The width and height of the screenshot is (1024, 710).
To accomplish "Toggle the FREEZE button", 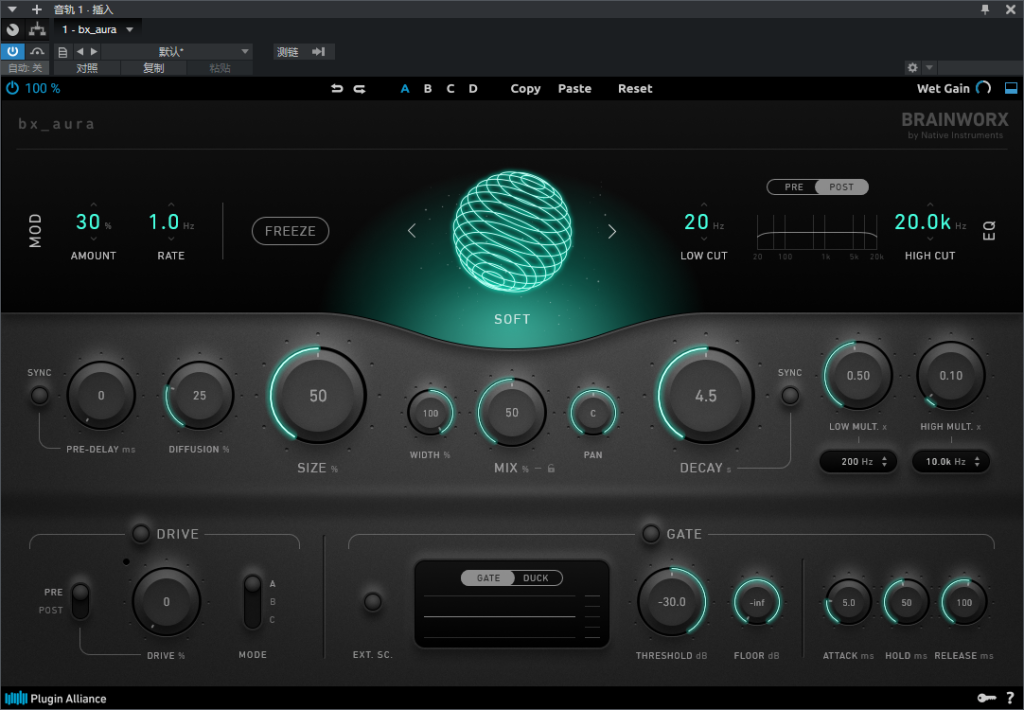I will (290, 231).
